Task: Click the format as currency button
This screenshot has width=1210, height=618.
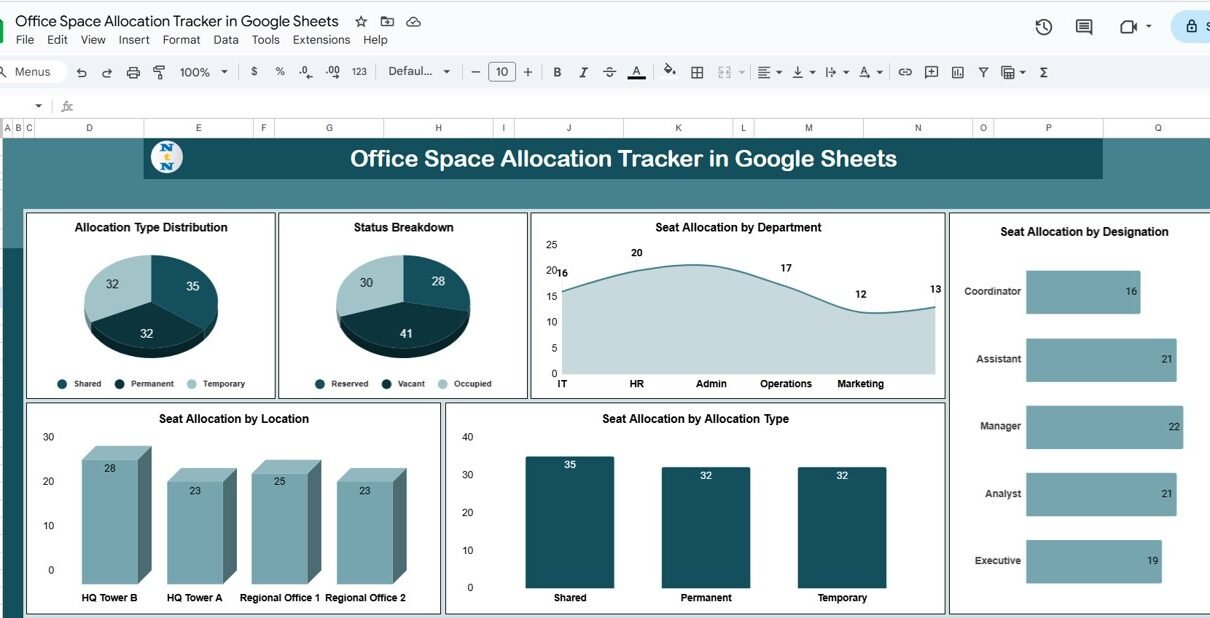Action: (254, 72)
